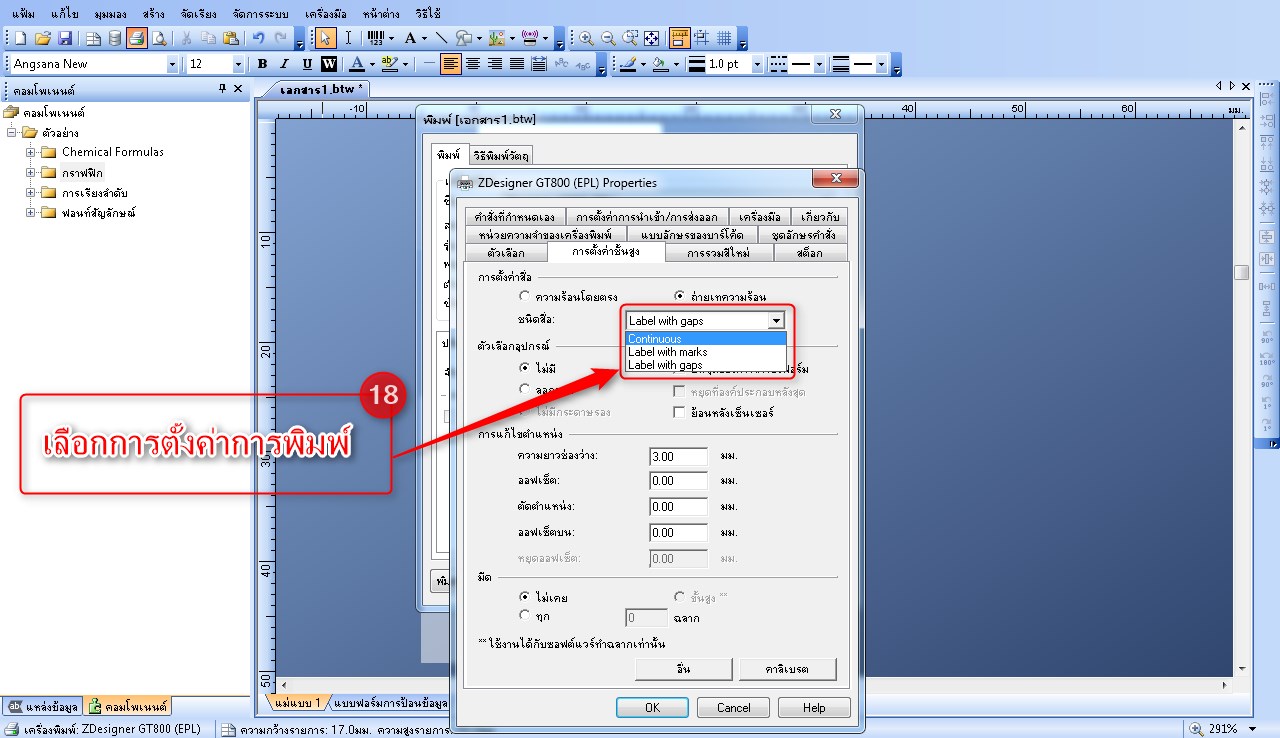Select ทุก radio under มีด
This screenshot has width=1280, height=738.
pos(524,615)
